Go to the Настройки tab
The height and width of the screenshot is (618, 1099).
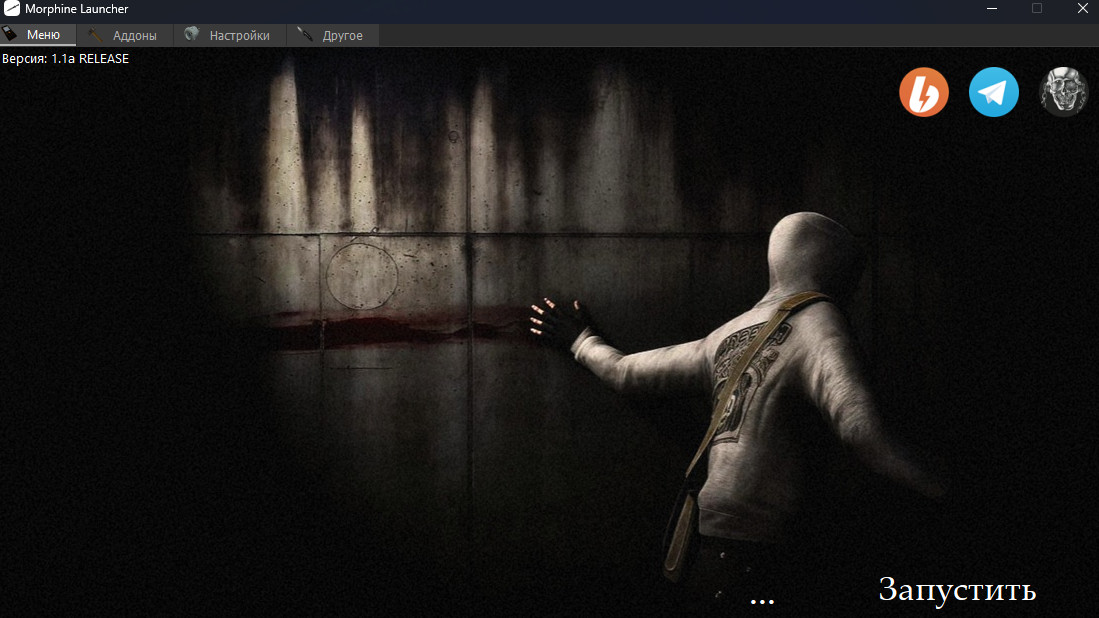239,36
